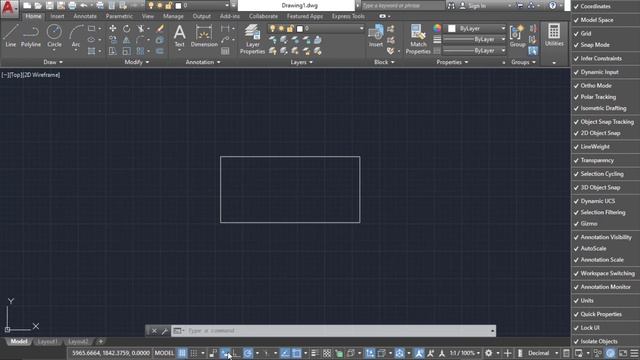Screen dimensions: 640x360
Task: Click the status bar settings gear icon
Action: (x=489, y=353)
